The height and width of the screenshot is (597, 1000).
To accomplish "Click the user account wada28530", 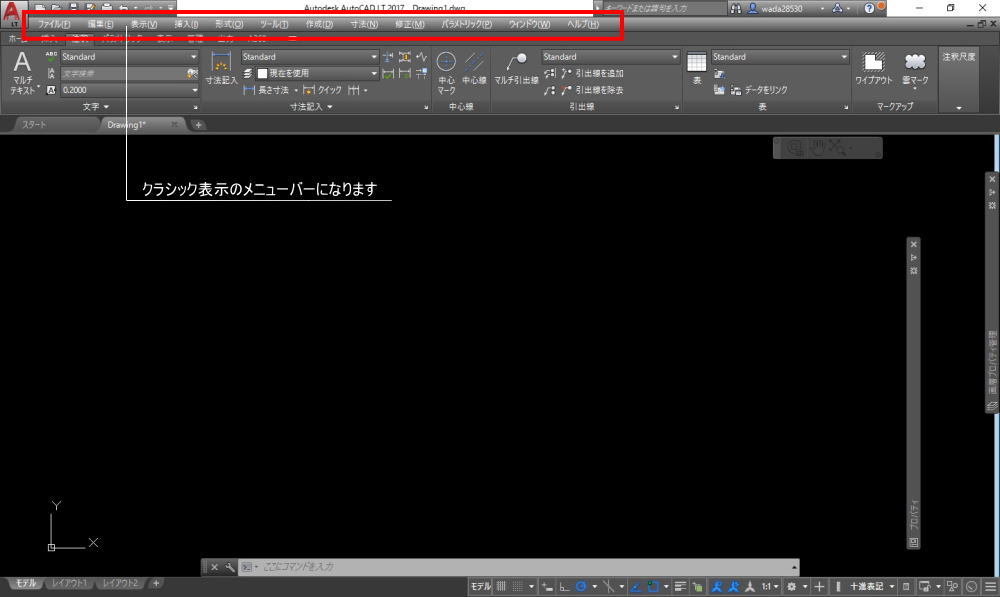I will pyautogui.click(x=781, y=8).
